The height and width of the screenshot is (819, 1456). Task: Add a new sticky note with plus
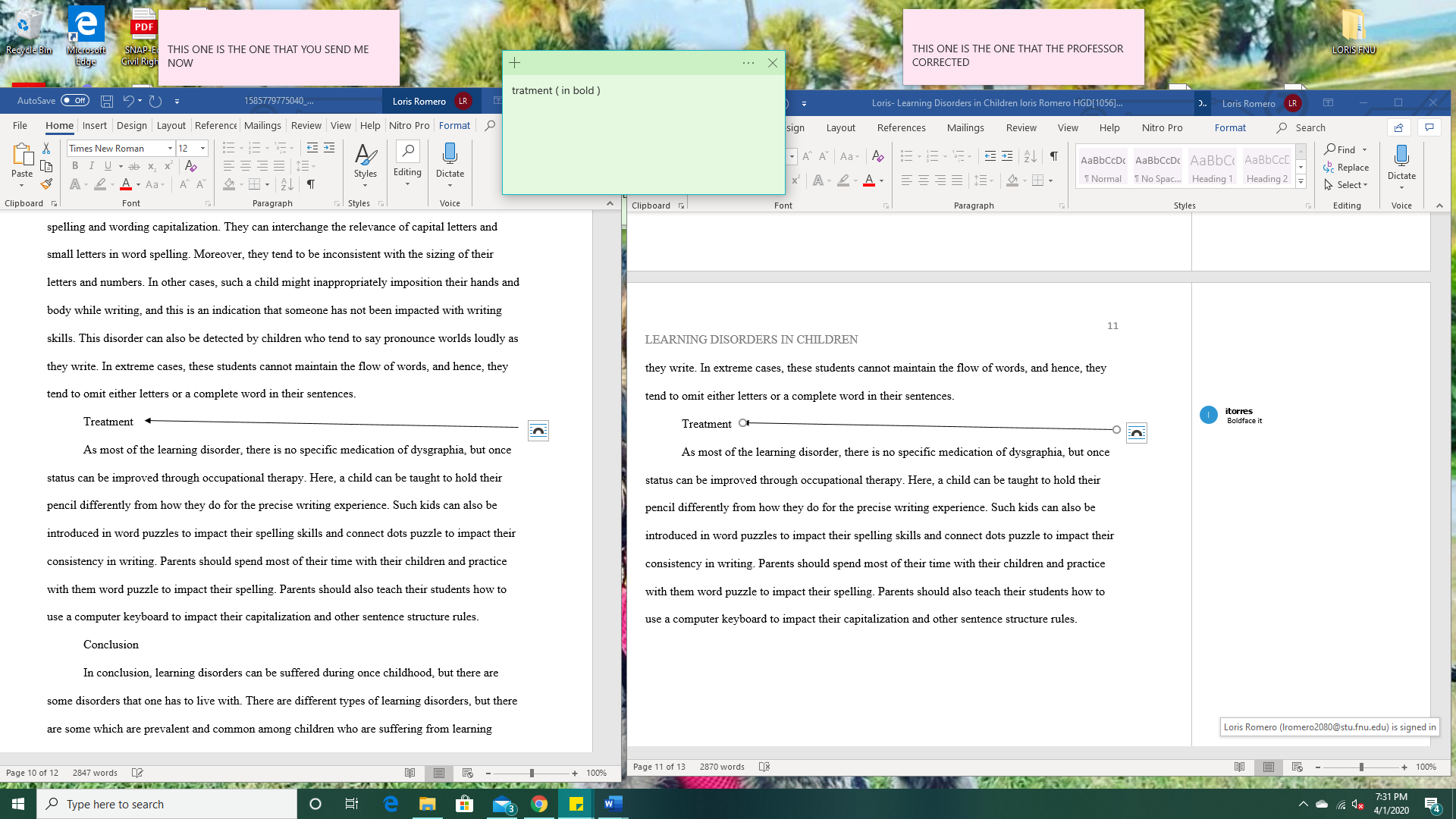tap(515, 63)
